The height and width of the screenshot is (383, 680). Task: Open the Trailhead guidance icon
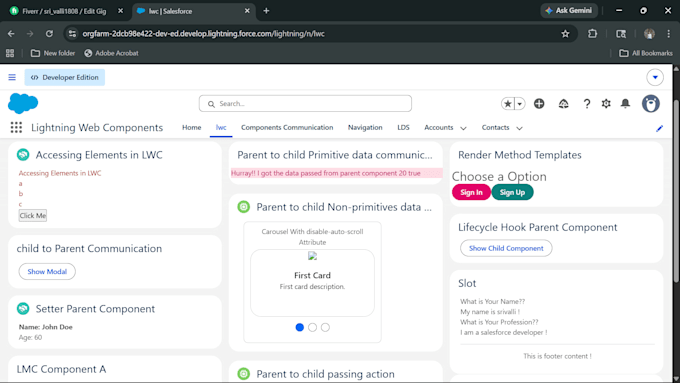tap(563, 104)
